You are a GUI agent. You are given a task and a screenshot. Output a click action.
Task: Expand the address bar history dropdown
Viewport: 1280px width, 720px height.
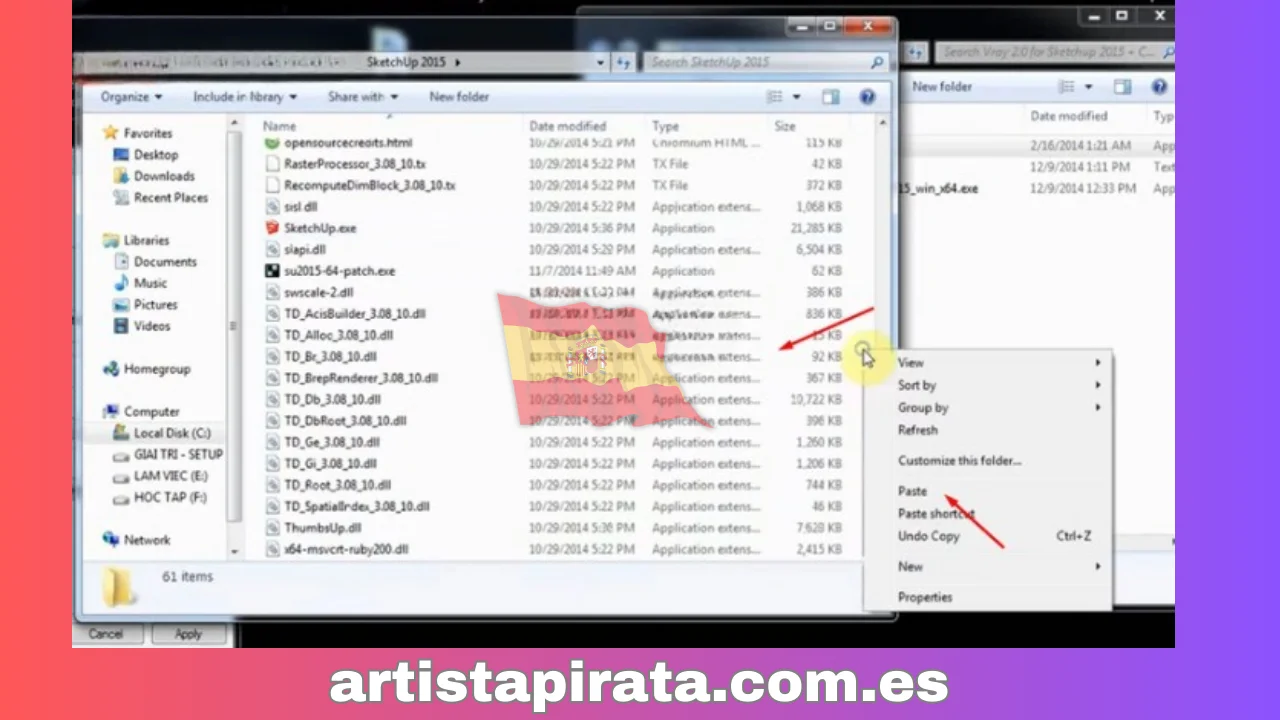[x=601, y=62]
